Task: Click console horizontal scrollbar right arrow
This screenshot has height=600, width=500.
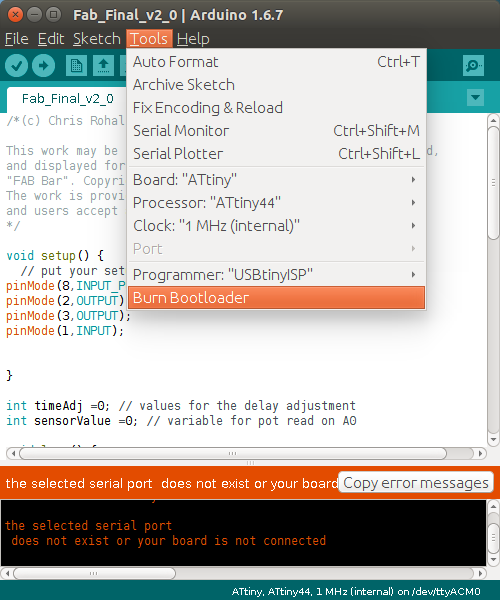Action: click(480, 573)
